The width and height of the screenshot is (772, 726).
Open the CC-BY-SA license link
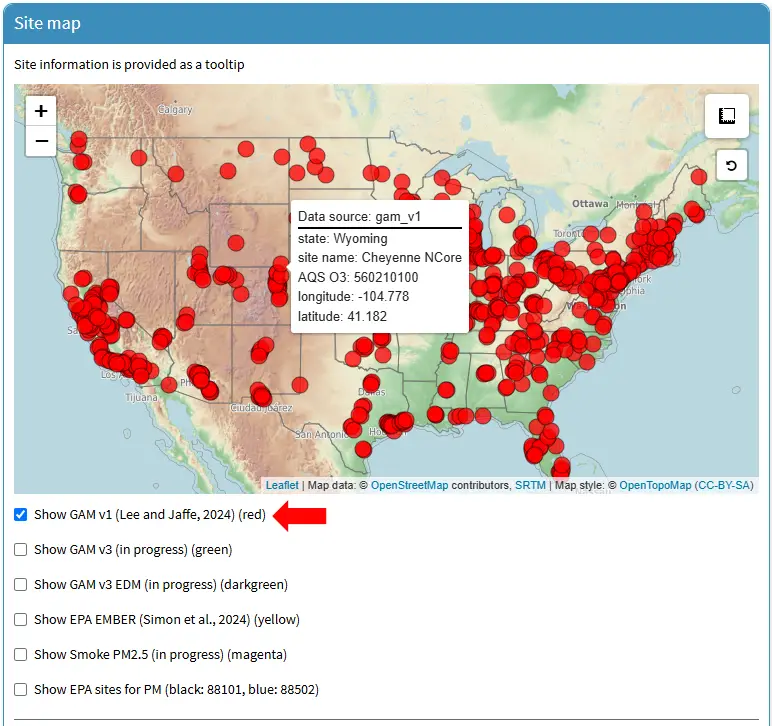725,485
